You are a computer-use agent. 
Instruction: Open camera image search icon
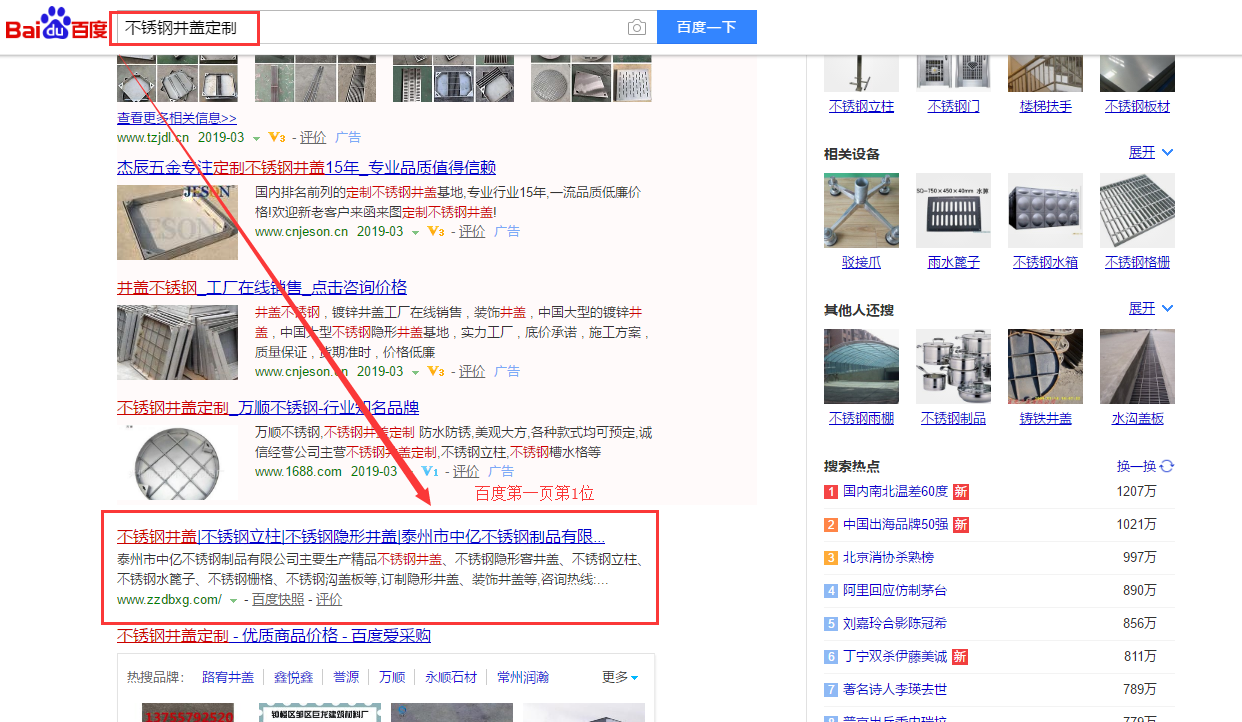637,28
